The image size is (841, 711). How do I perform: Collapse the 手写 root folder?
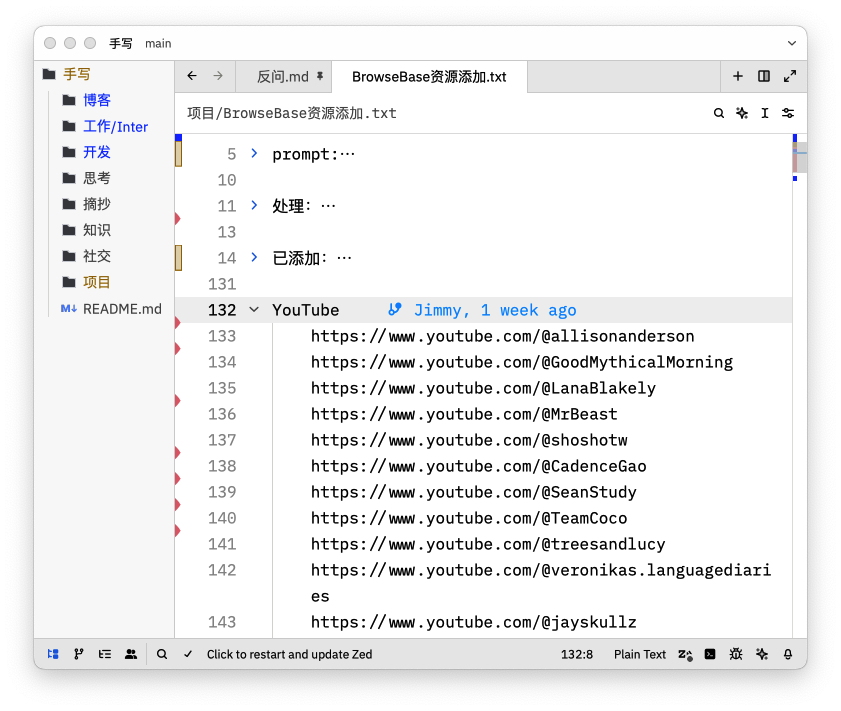tap(76, 74)
